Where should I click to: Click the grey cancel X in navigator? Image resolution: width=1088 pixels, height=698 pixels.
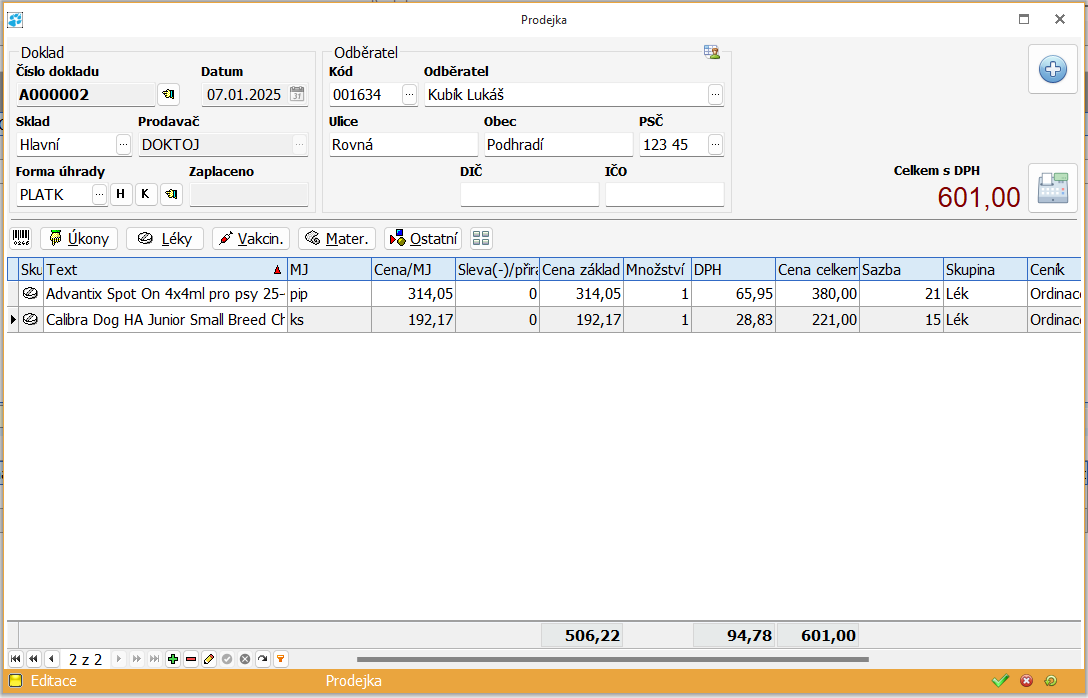[245, 659]
